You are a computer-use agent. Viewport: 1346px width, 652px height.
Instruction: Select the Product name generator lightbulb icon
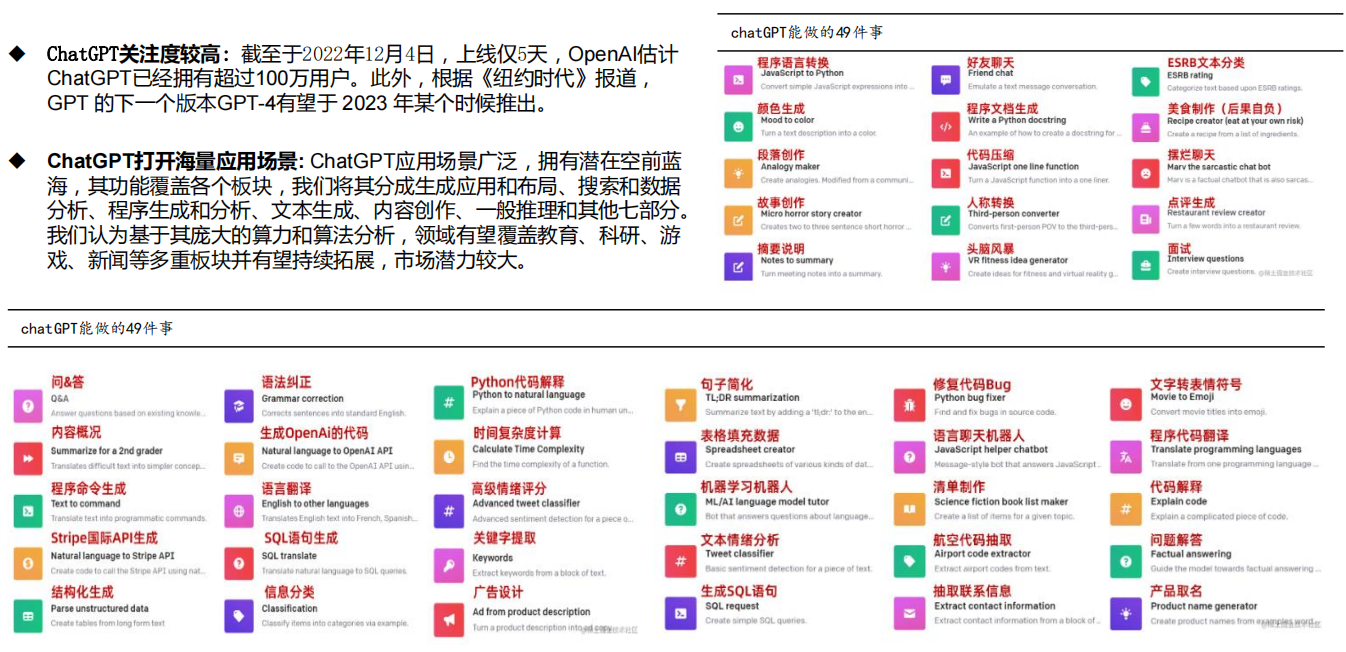click(1125, 613)
